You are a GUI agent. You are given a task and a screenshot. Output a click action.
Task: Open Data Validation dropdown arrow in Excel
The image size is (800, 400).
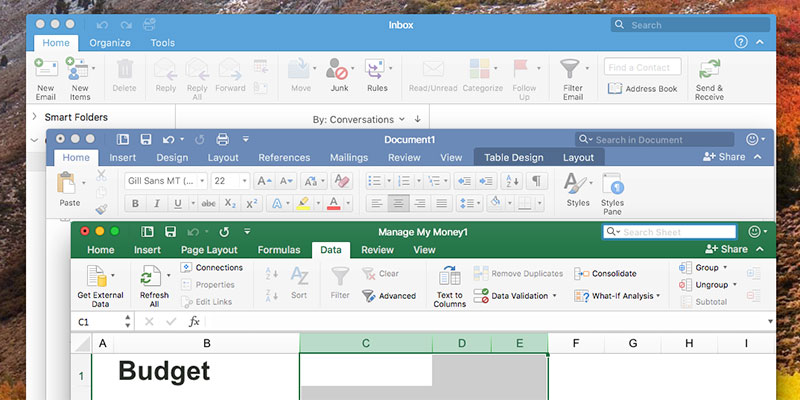point(554,296)
